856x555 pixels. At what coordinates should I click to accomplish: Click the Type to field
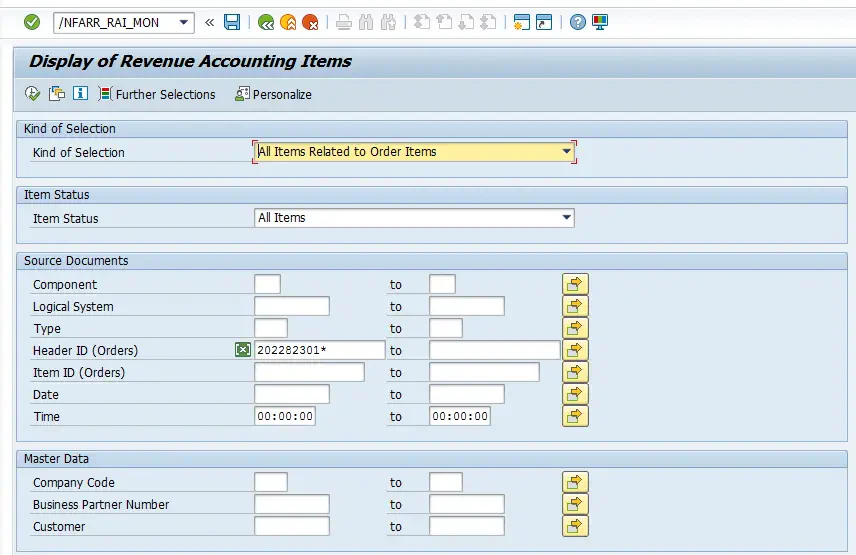pyautogui.click(x=445, y=328)
